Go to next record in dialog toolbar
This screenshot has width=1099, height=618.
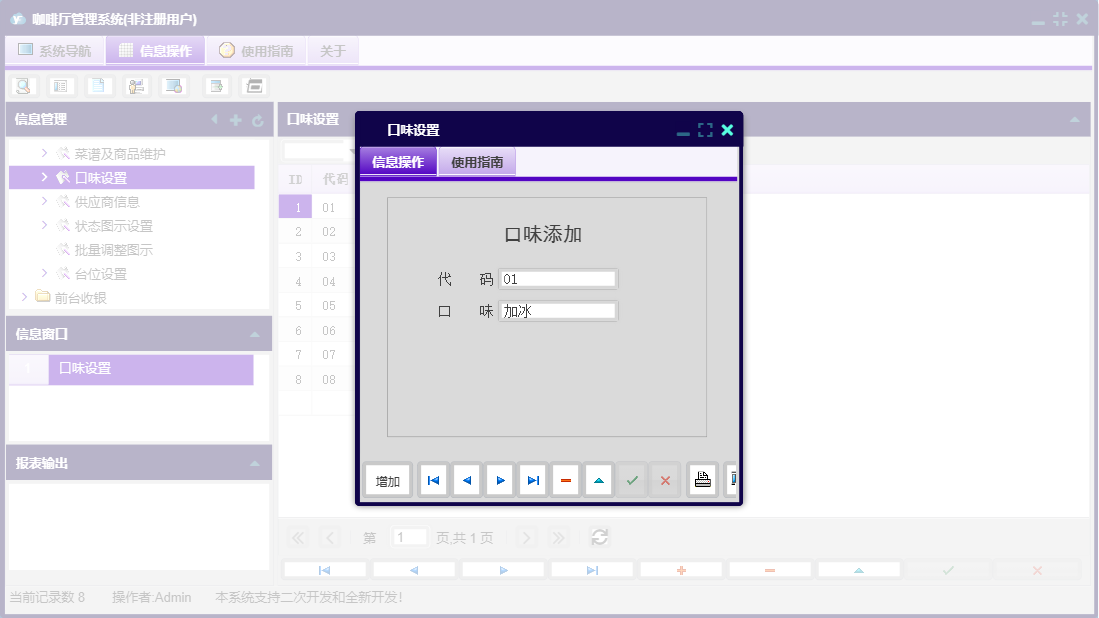(500, 481)
